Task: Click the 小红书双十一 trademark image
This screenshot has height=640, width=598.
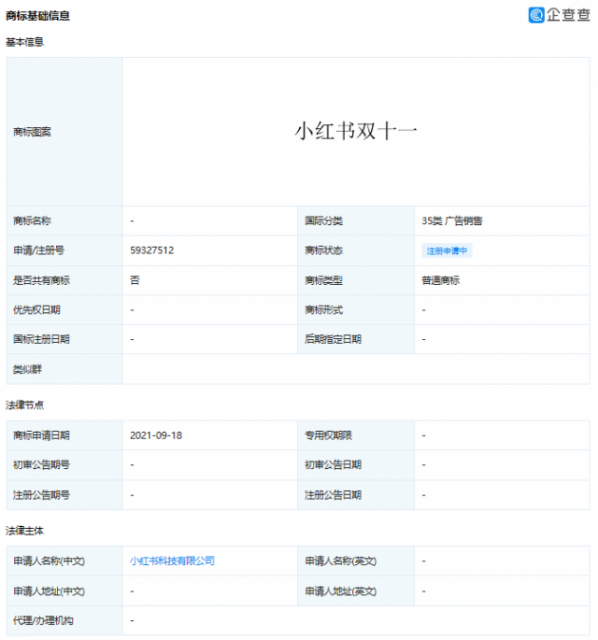Action: click(356, 131)
